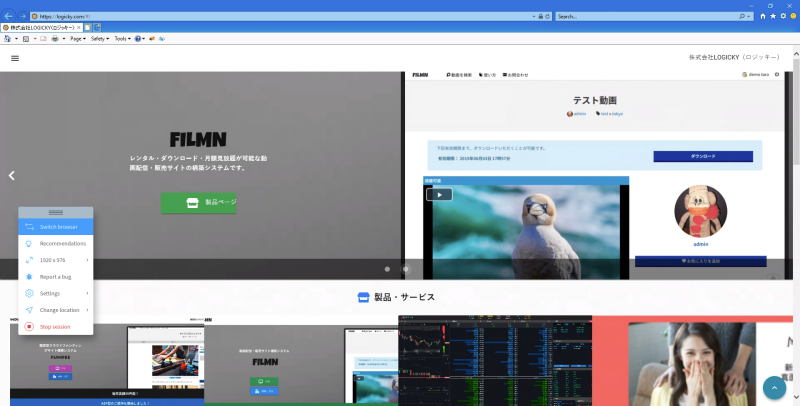Screen dimensions: 800x406
Task: Expand the address bar autocomplete dropdown arrow
Action: click(x=534, y=16)
